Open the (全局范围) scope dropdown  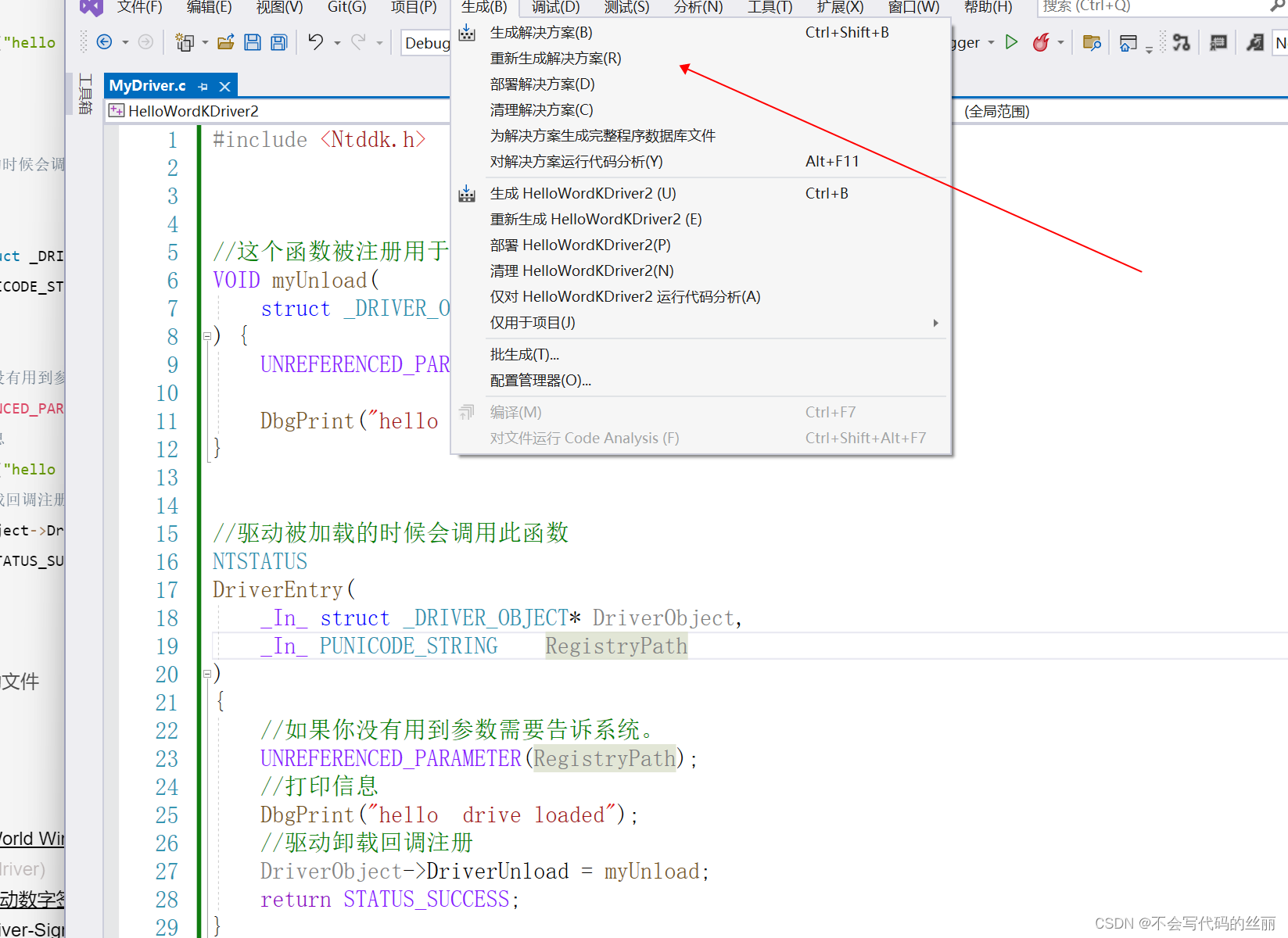click(x=1120, y=111)
